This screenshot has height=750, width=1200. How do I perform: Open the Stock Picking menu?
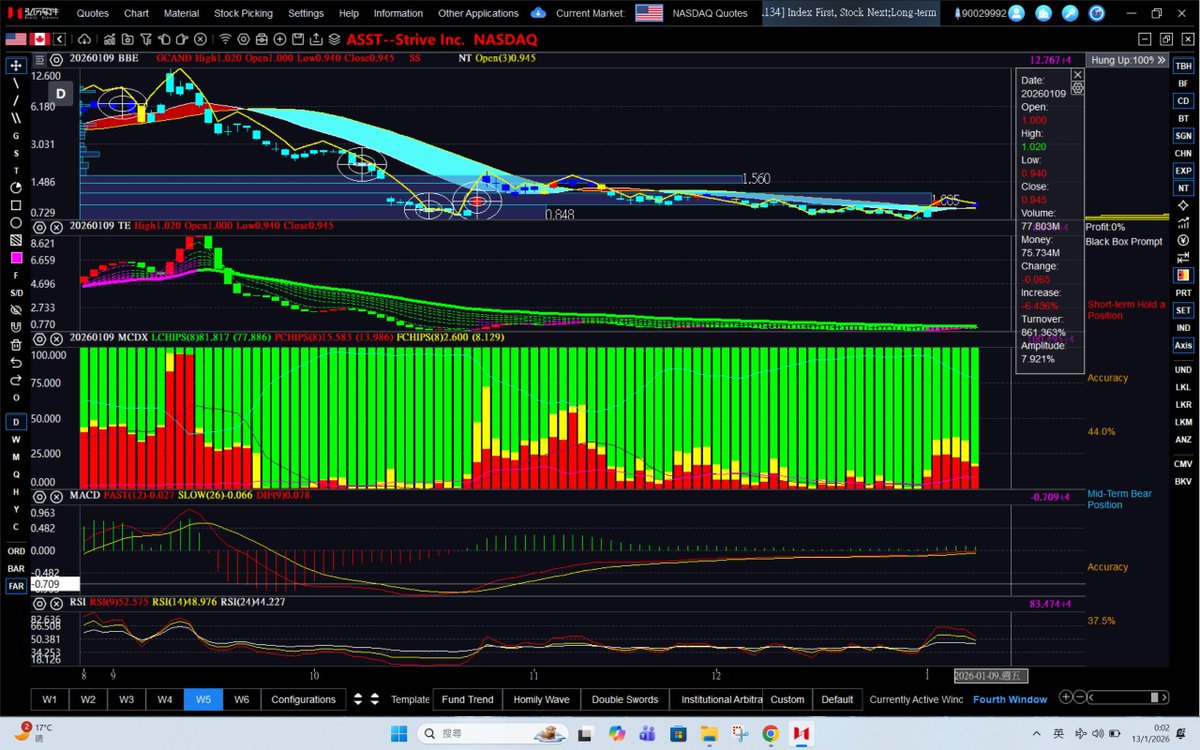point(243,13)
